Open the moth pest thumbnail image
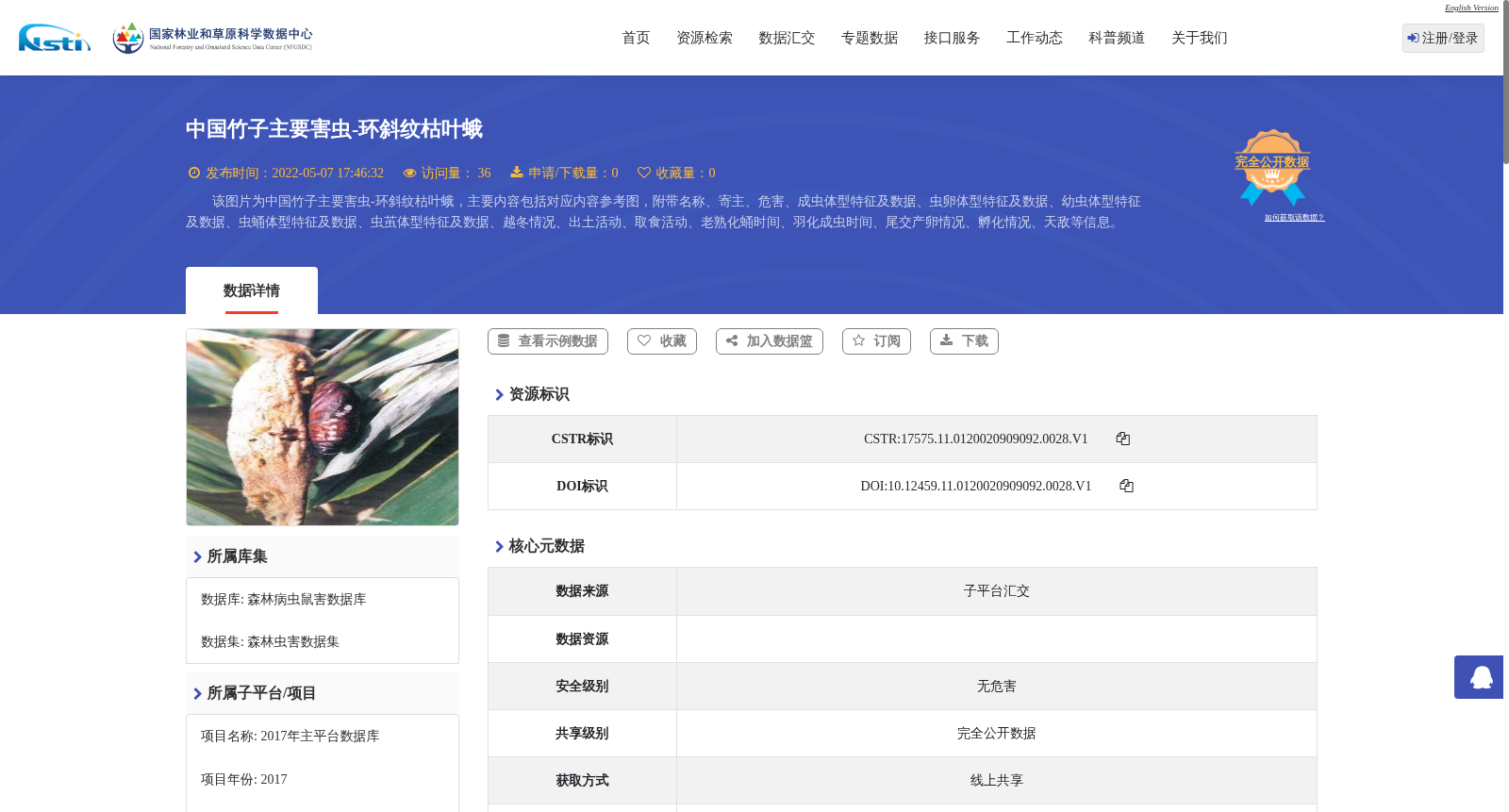Viewport: 1509px width, 812px height. [x=323, y=427]
